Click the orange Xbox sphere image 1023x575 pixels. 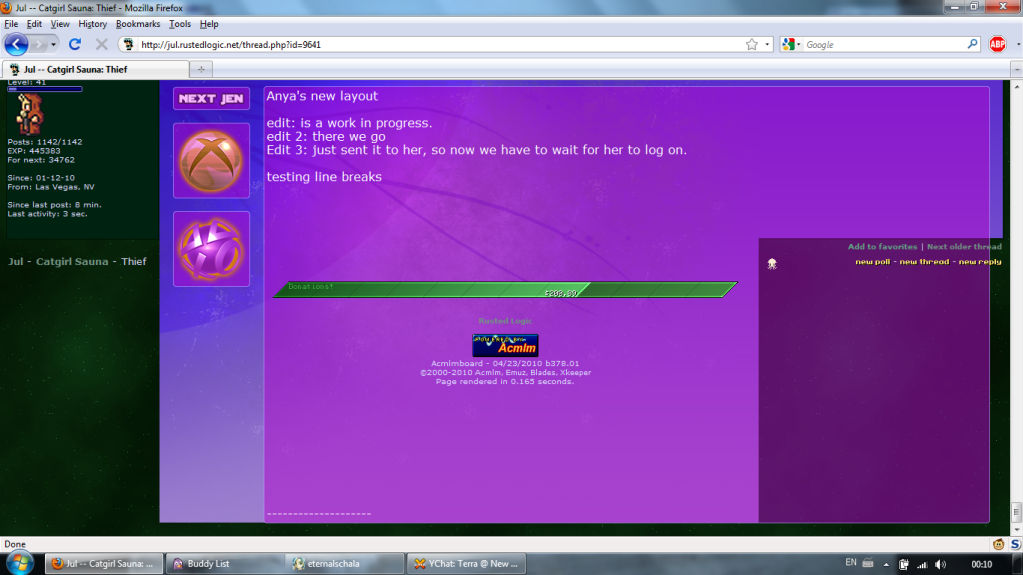click(211, 160)
